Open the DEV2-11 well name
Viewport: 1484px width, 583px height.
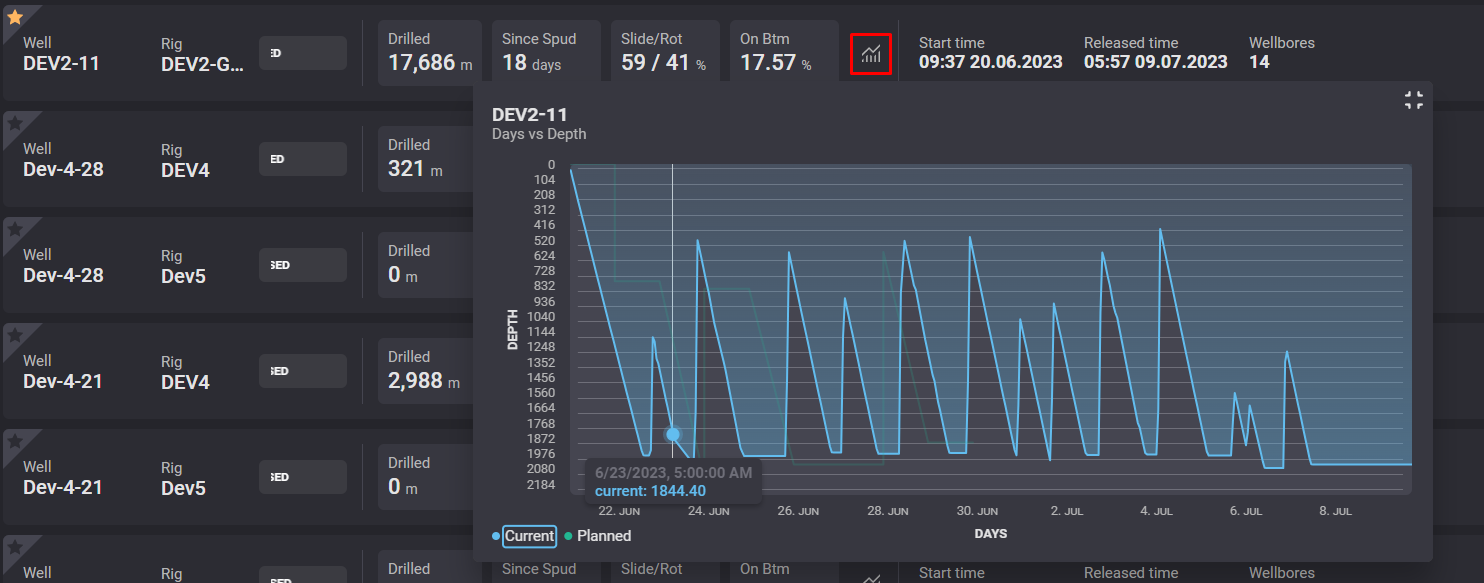[61, 64]
